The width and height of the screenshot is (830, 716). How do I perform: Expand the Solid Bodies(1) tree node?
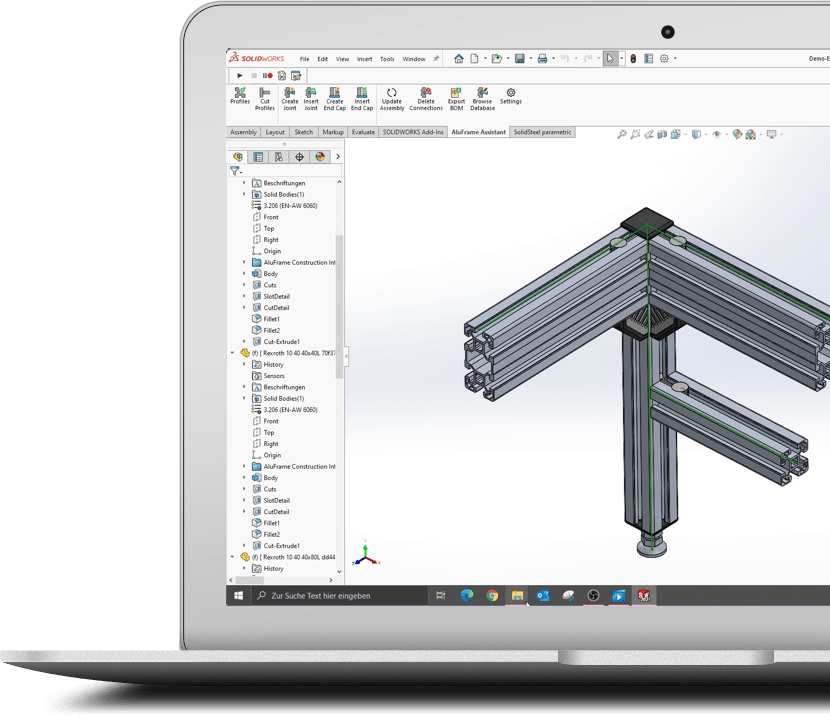(244, 195)
